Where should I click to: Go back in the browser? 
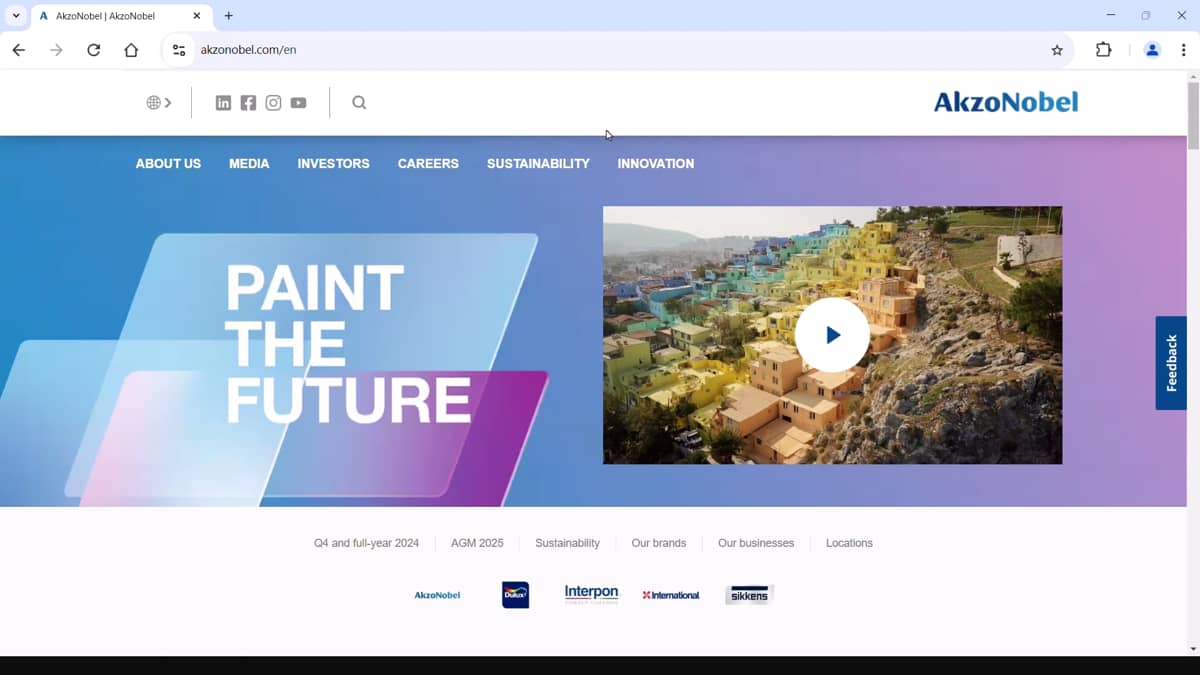[19, 50]
